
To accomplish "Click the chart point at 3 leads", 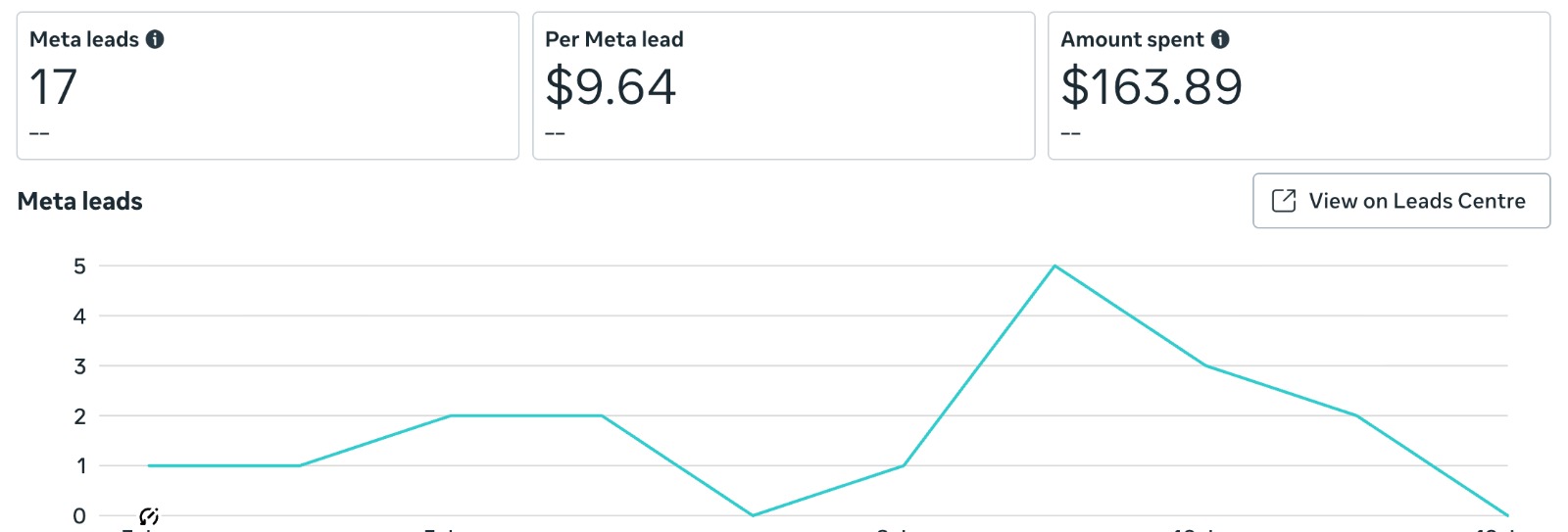I will click(x=1205, y=365).
